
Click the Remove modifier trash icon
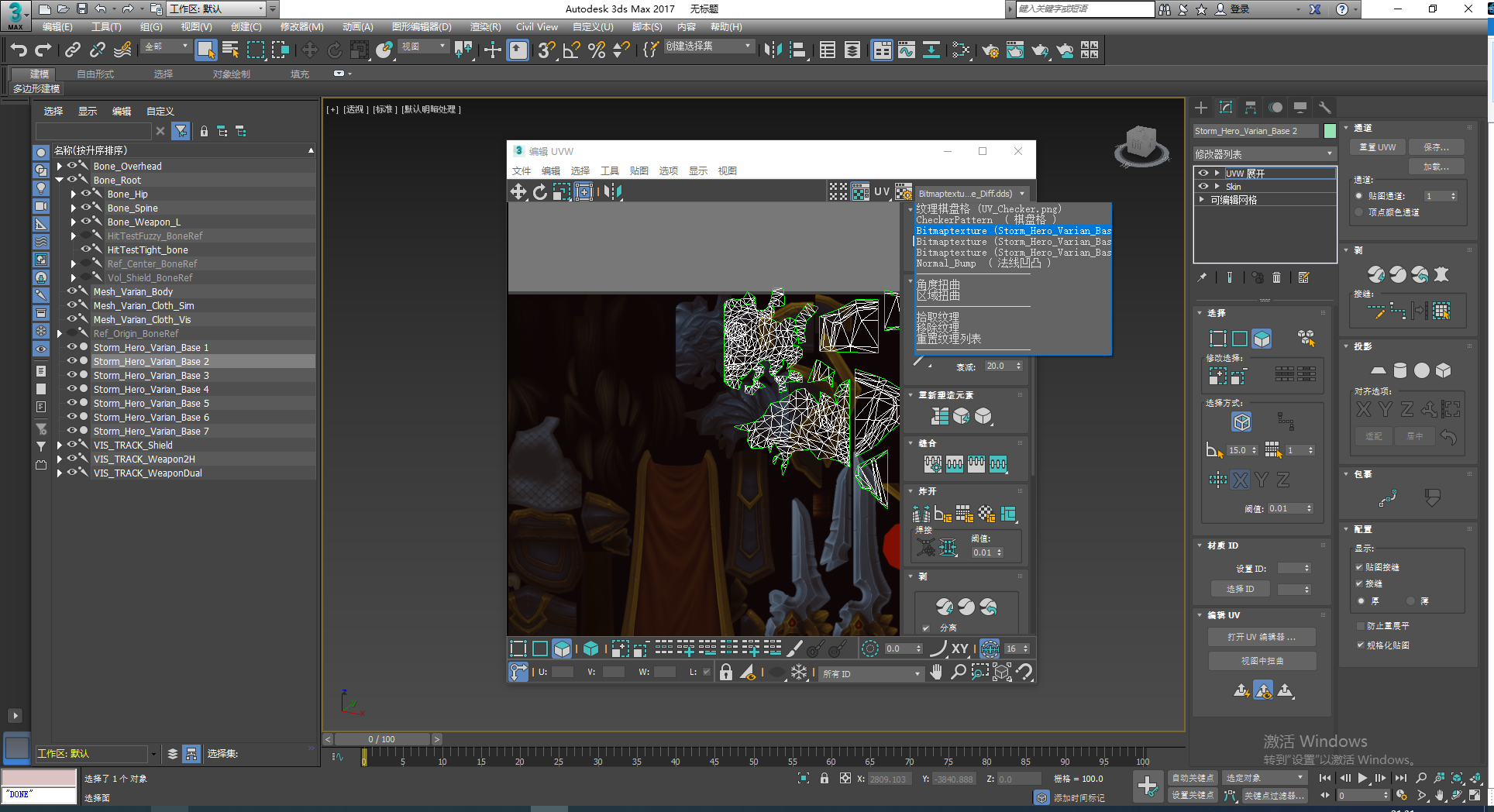(x=1277, y=277)
